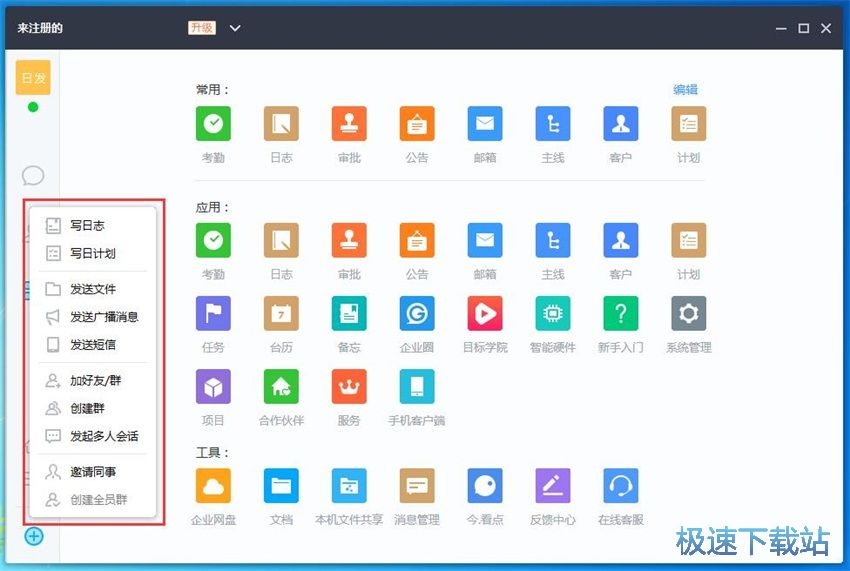Open 客户 in the 应用 section
Viewport: 850px width, 571px height.
pos(621,240)
